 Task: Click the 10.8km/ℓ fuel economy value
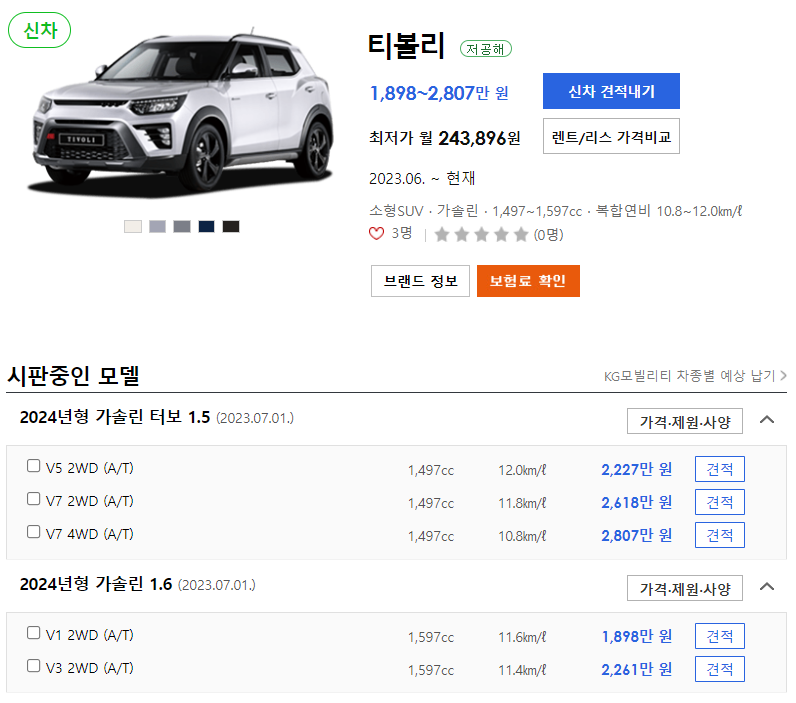(522, 537)
